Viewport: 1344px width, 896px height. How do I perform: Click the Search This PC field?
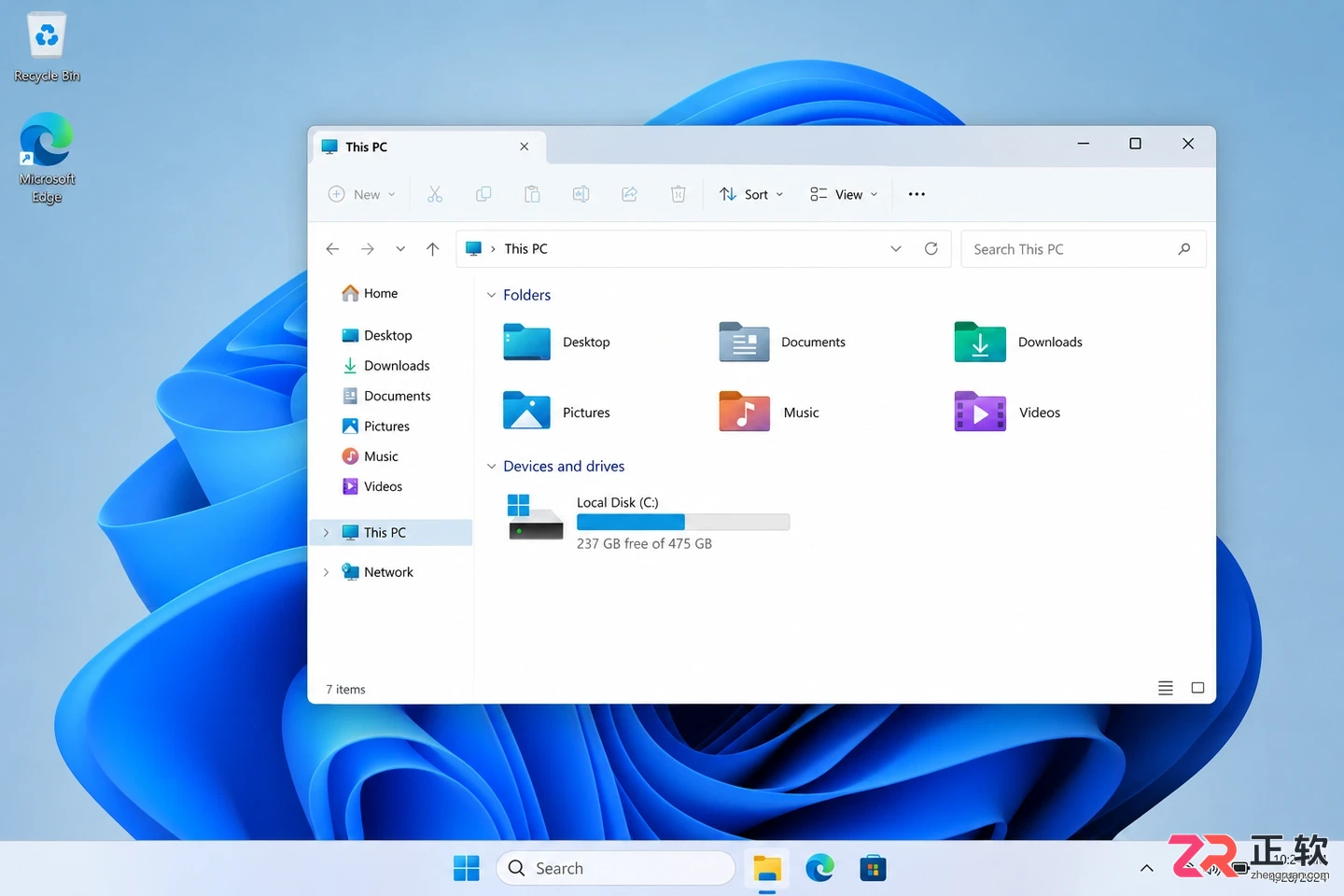[1083, 248]
